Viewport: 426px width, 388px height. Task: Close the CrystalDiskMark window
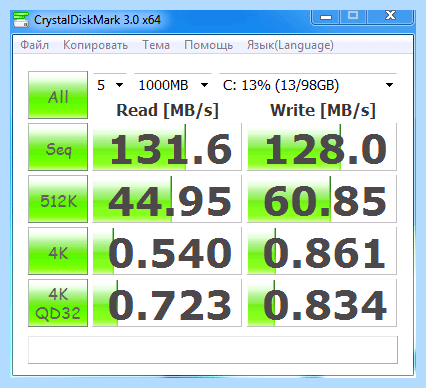point(390,17)
